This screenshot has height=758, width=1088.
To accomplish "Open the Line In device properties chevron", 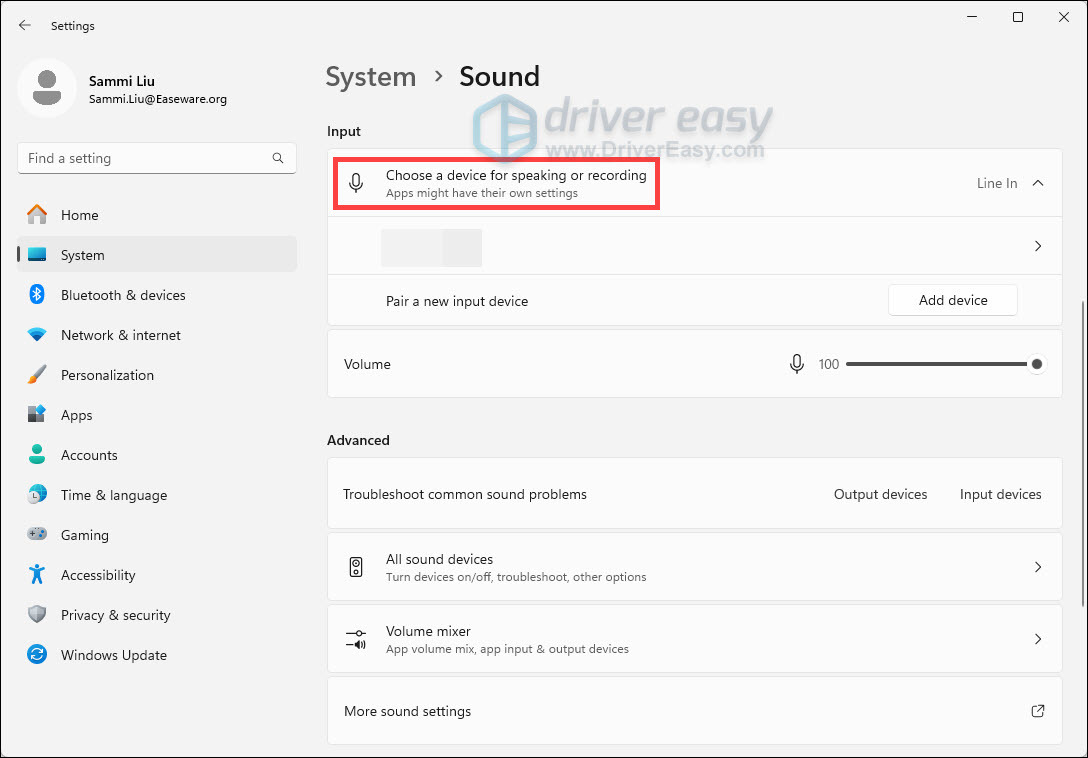I will pyautogui.click(x=1038, y=246).
